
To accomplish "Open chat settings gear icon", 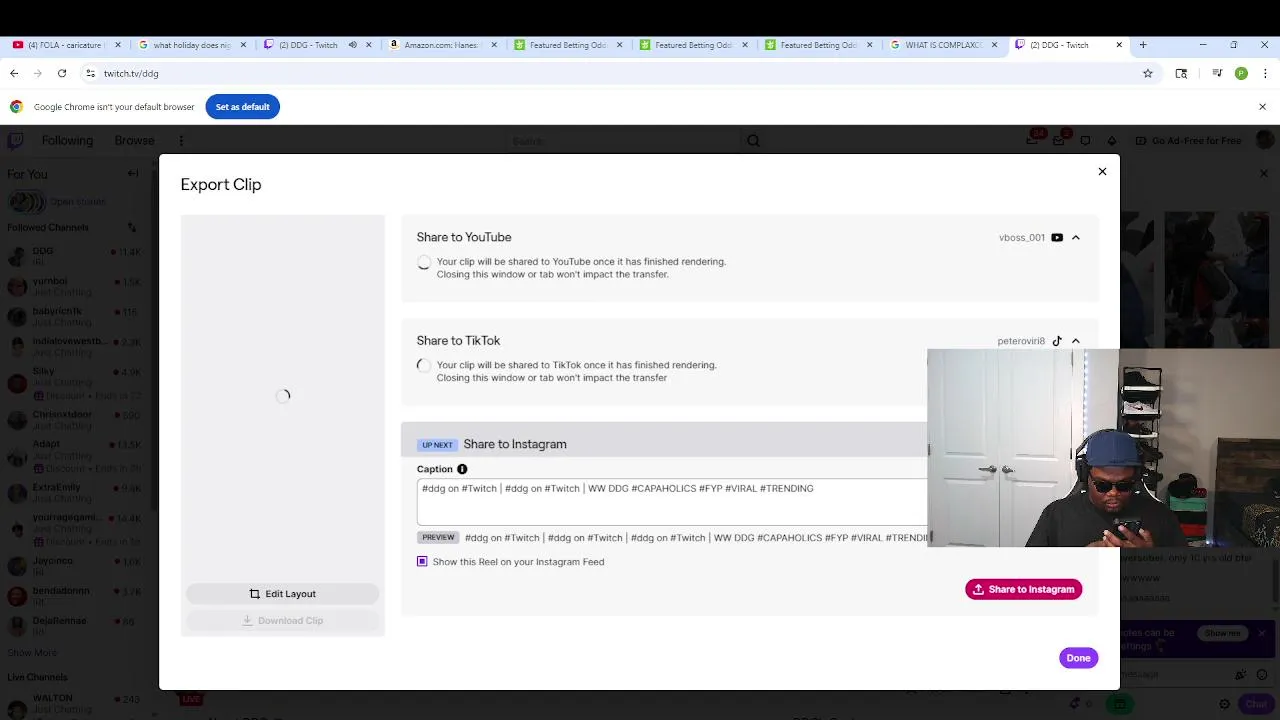I will click(x=1224, y=704).
